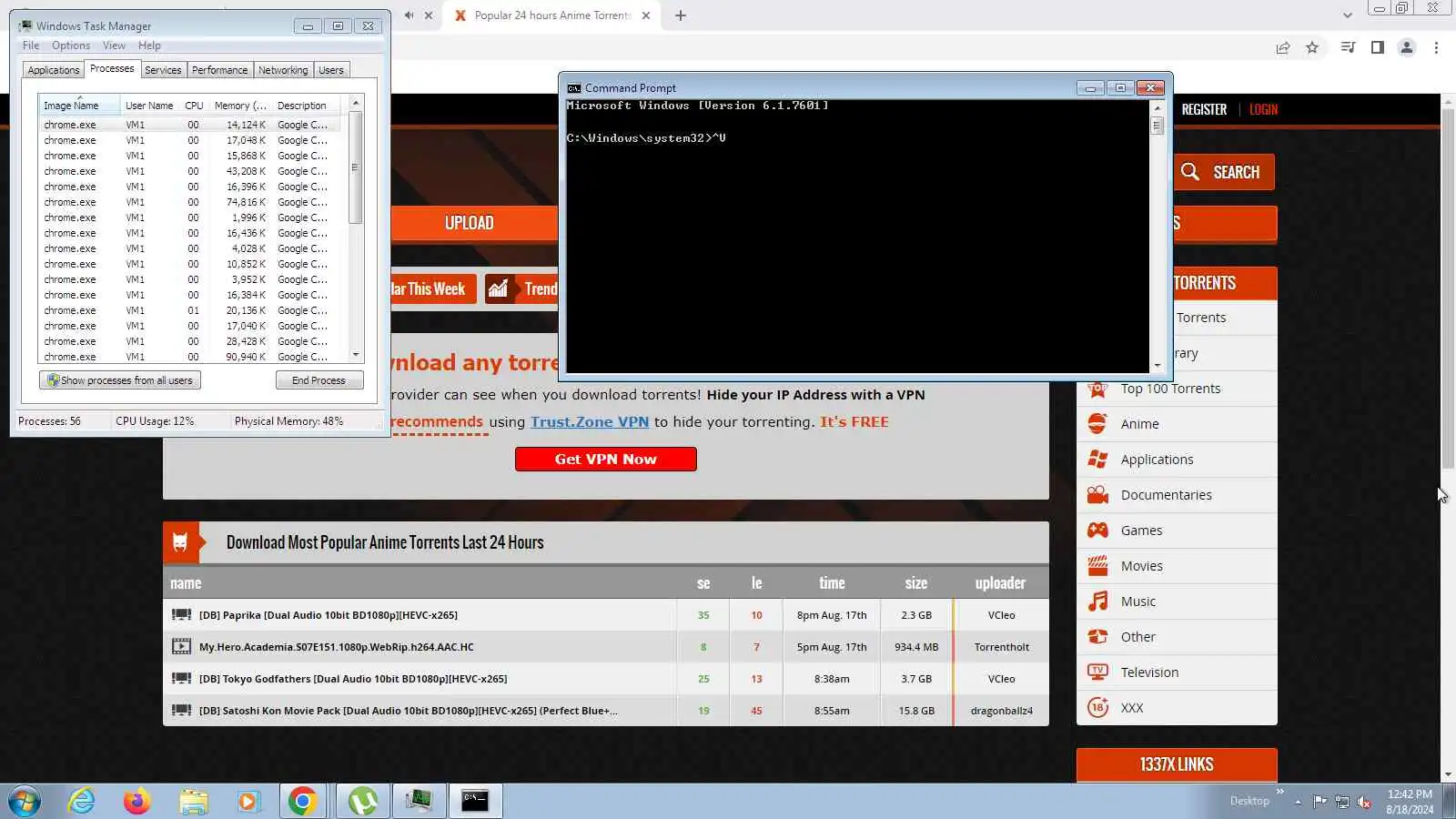1456x819 pixels.
Task: Open the uTorrent taskbar icon
Action: pos(363,801)
